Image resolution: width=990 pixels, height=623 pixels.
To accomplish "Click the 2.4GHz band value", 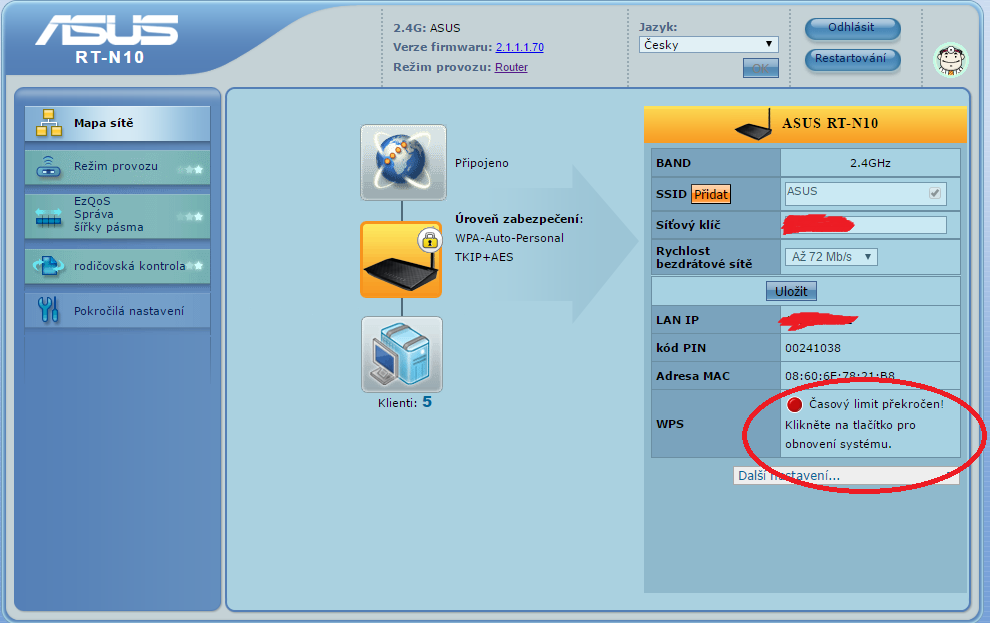I will coord(870,163).
